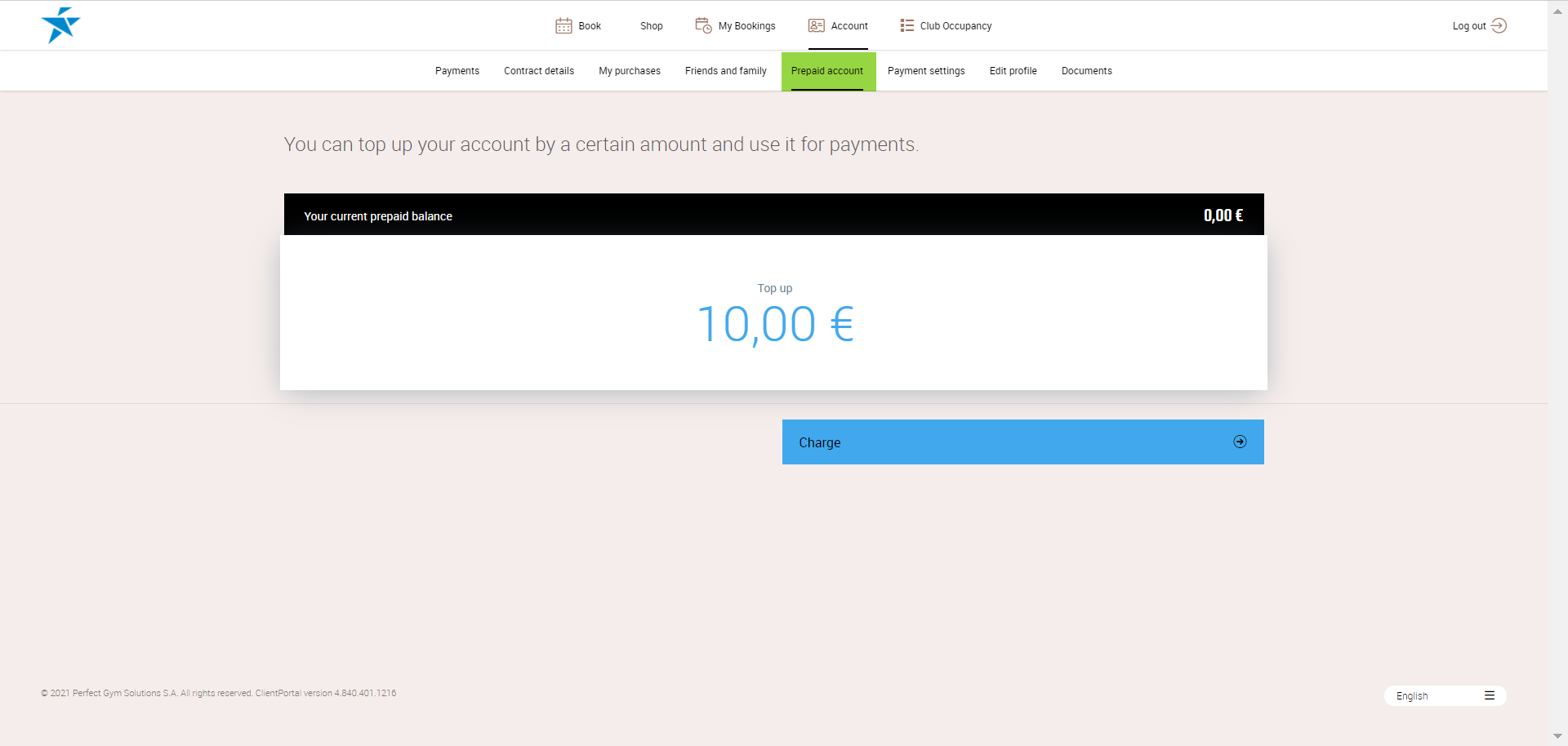Screen dimensions: 1568x746
Task: Open the Shop menu item
Action: tap(651, 26)
